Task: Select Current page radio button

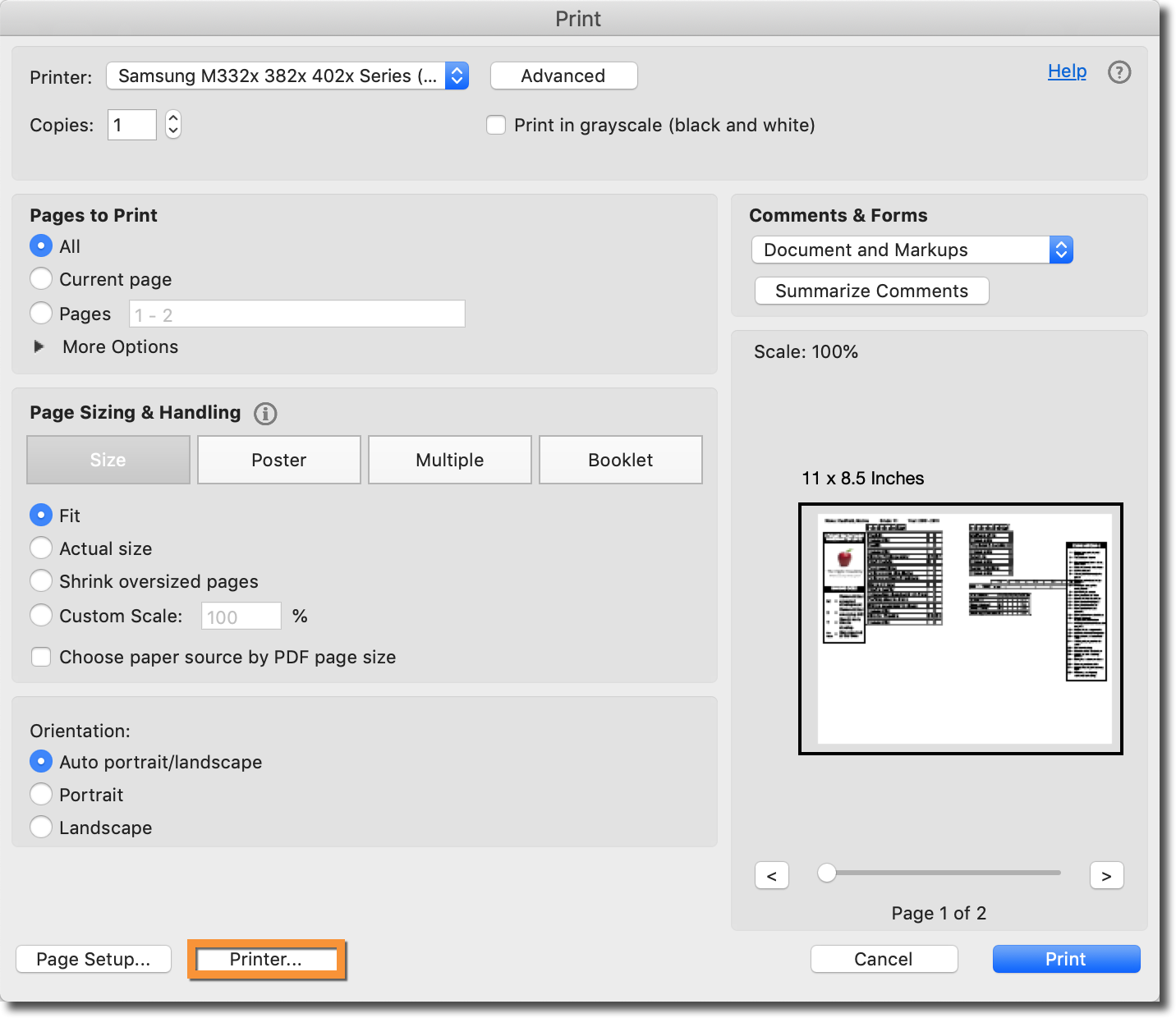Action: [41, 279]
